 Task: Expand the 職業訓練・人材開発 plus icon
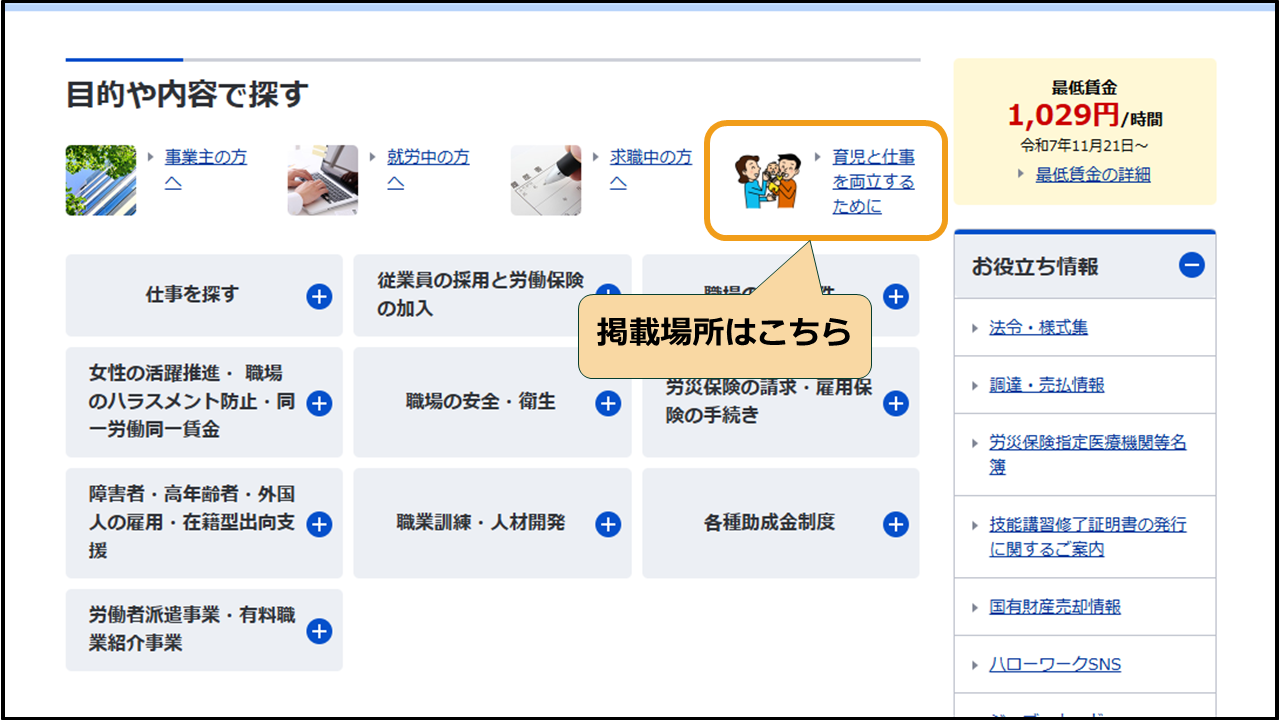tap(608, 524)
